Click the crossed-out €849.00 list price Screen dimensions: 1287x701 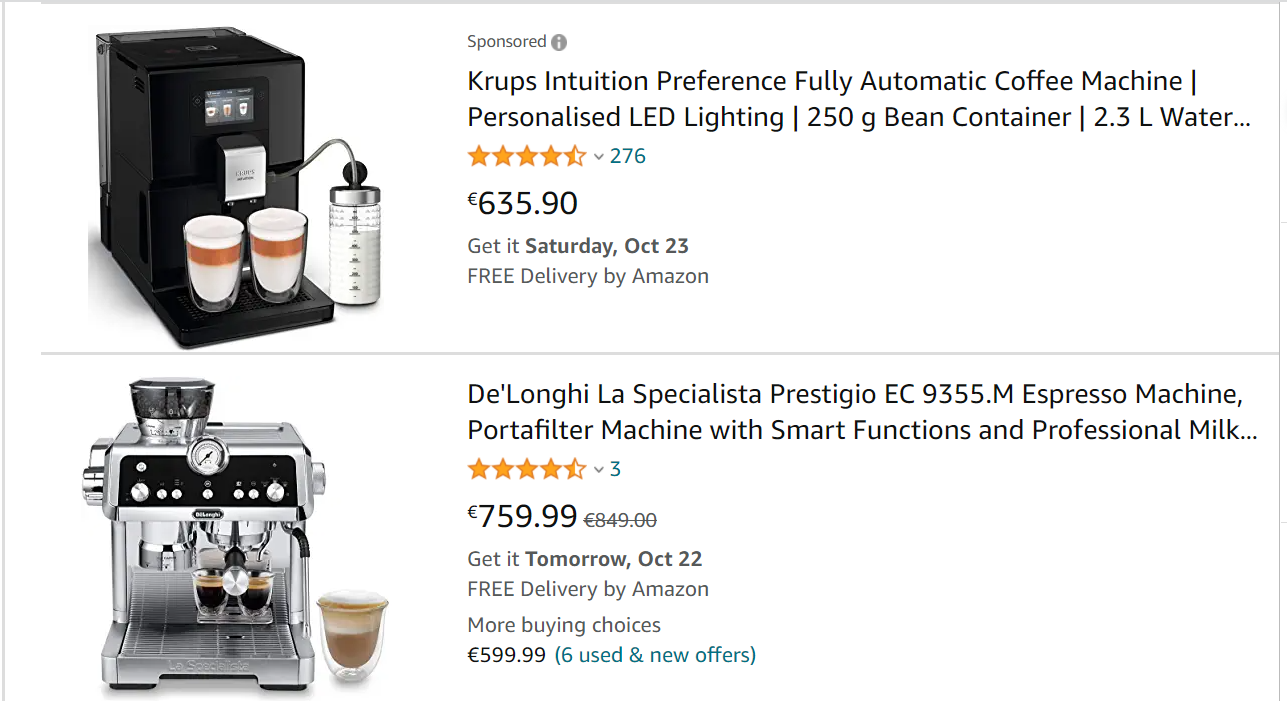click(620, 520)
